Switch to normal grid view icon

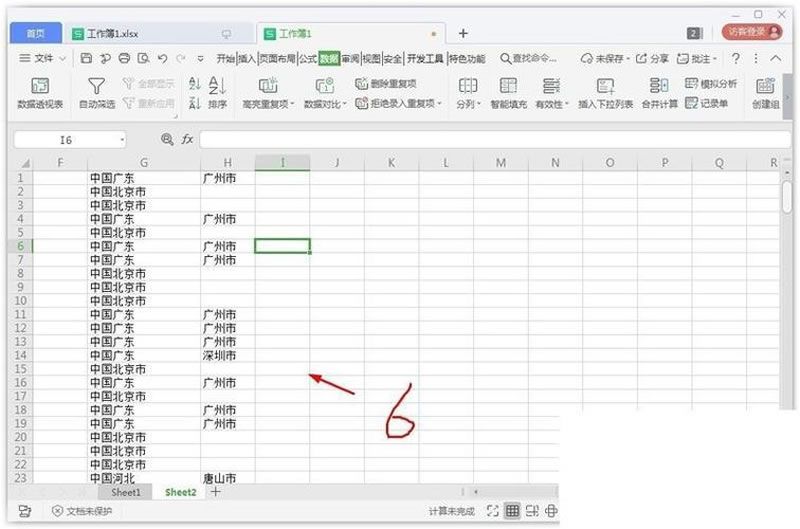pos(512,511)
